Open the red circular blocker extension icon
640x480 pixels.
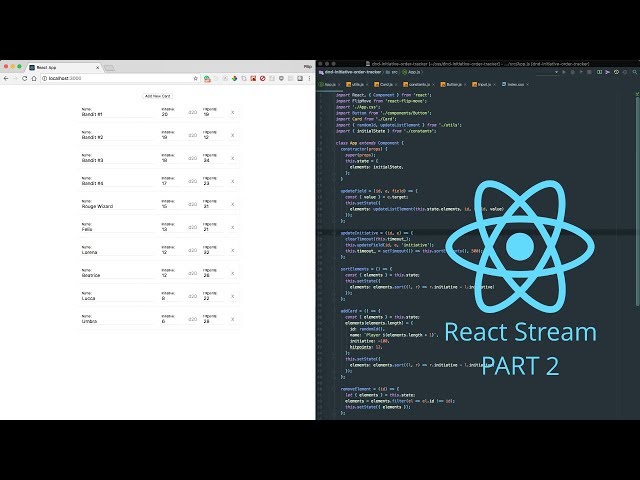(262, 78)
